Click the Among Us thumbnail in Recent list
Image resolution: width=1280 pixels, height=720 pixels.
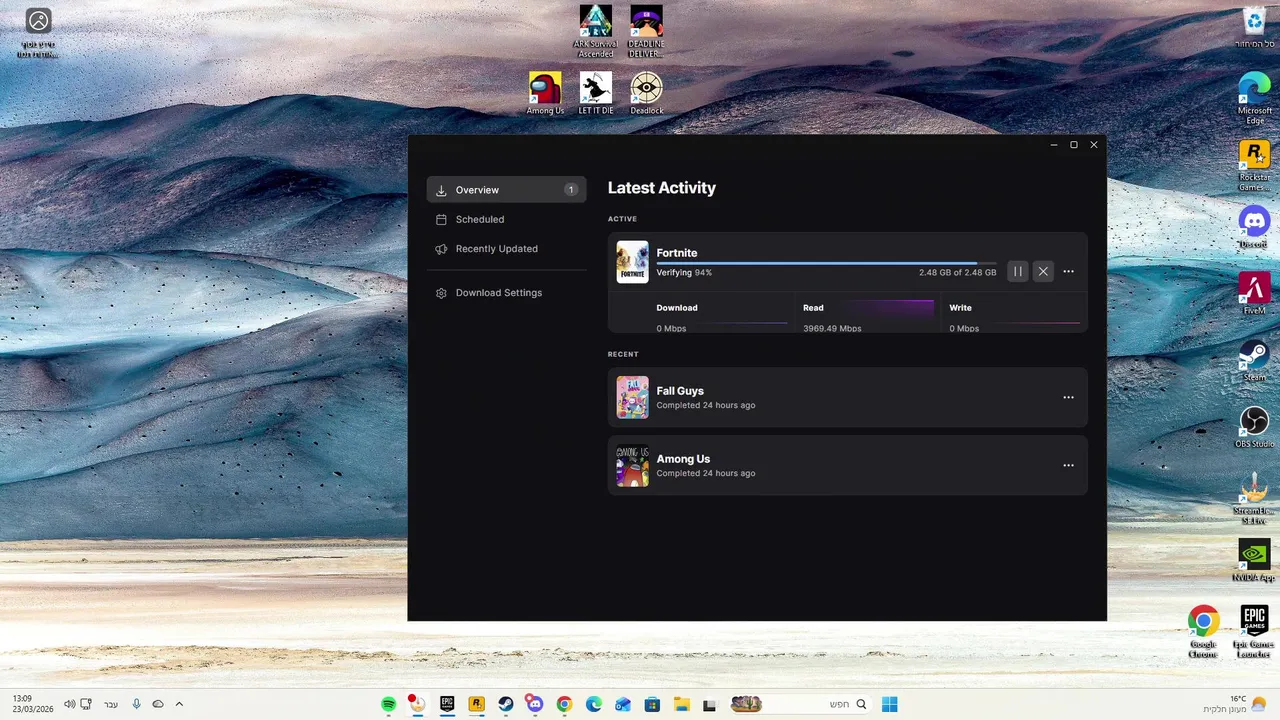click(x=632, y=465)
